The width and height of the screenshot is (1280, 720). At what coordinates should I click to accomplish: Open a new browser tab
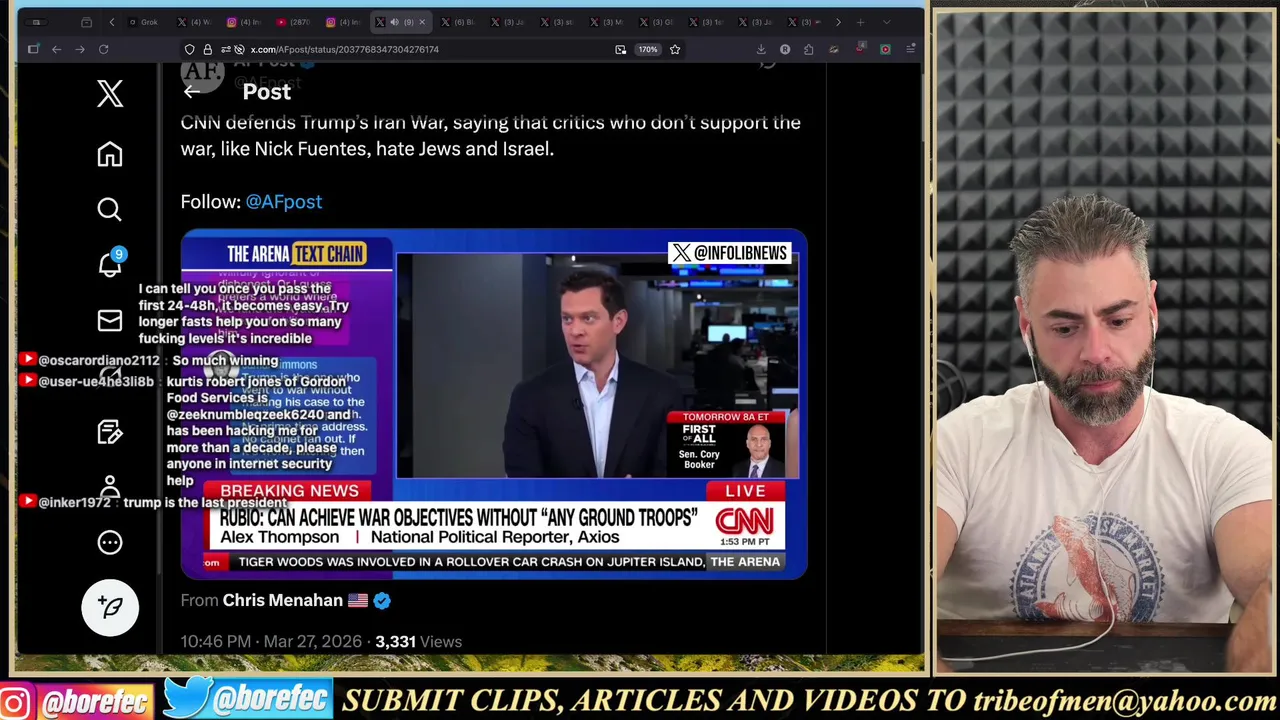tap(860, 22)
